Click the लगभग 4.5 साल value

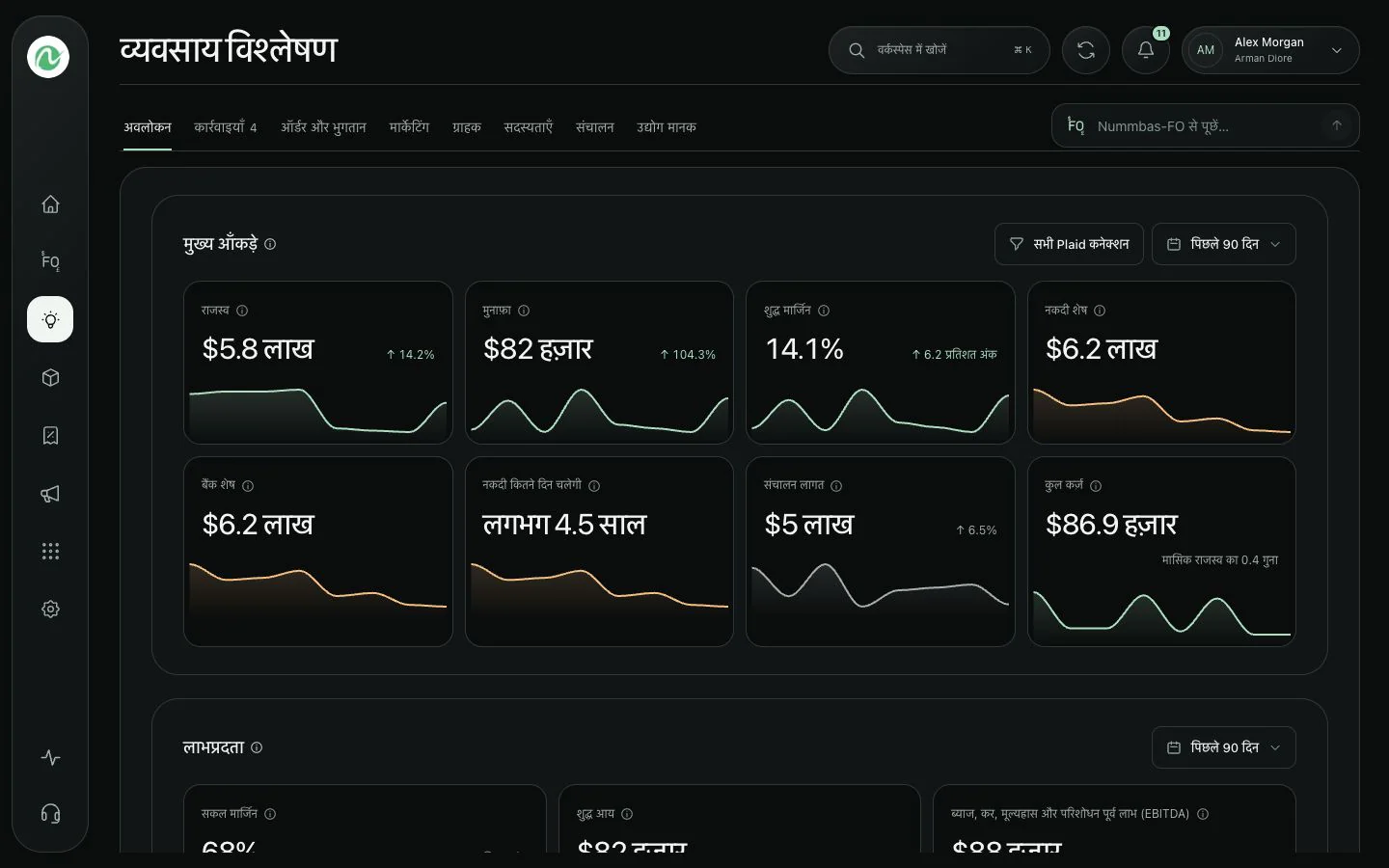point(564,525)
